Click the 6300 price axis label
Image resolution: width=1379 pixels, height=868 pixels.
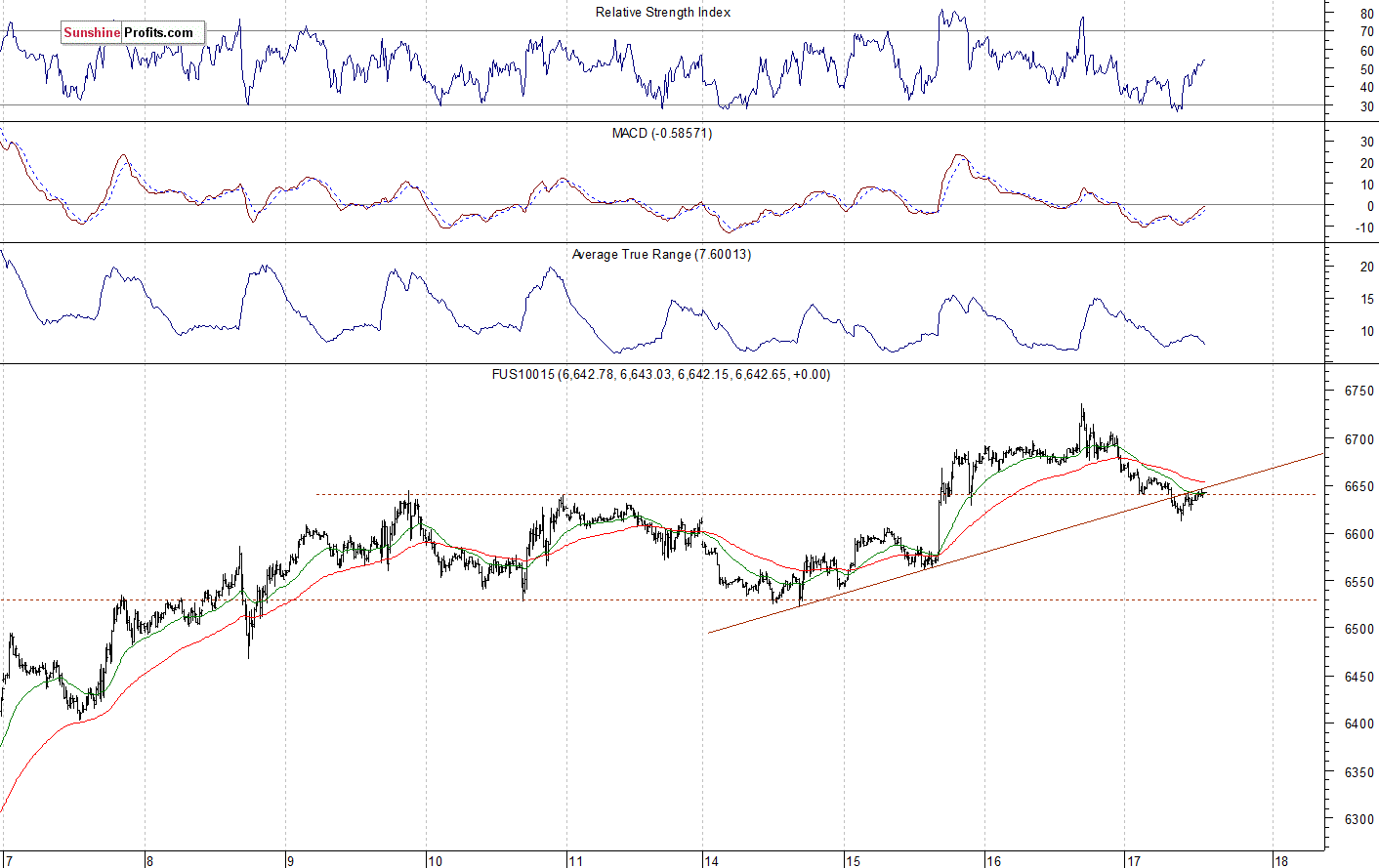pyautogui.click(x=1359, y=819)
